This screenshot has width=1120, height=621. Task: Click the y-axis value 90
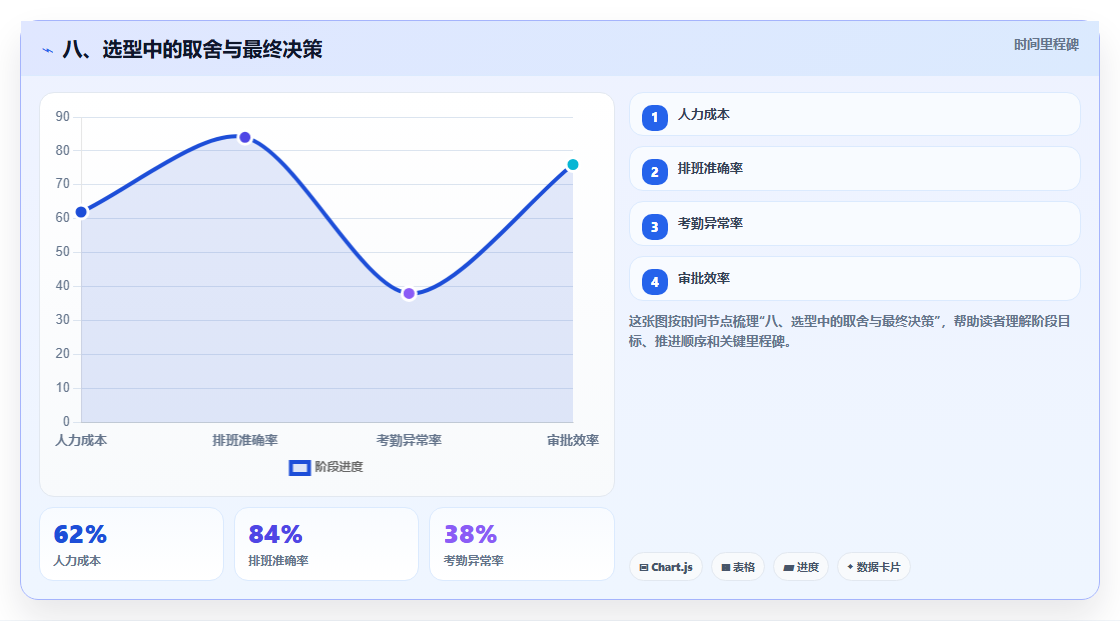(63, 116)
